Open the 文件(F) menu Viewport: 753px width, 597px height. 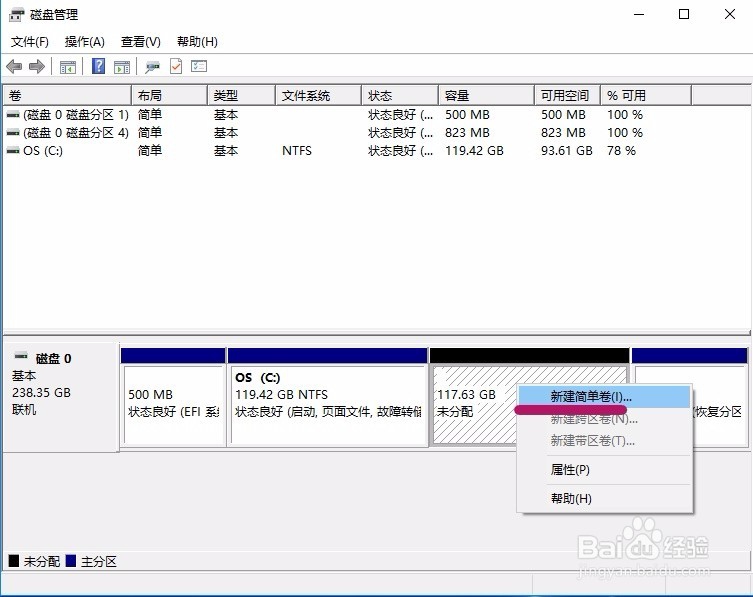(x=30, y=42)
